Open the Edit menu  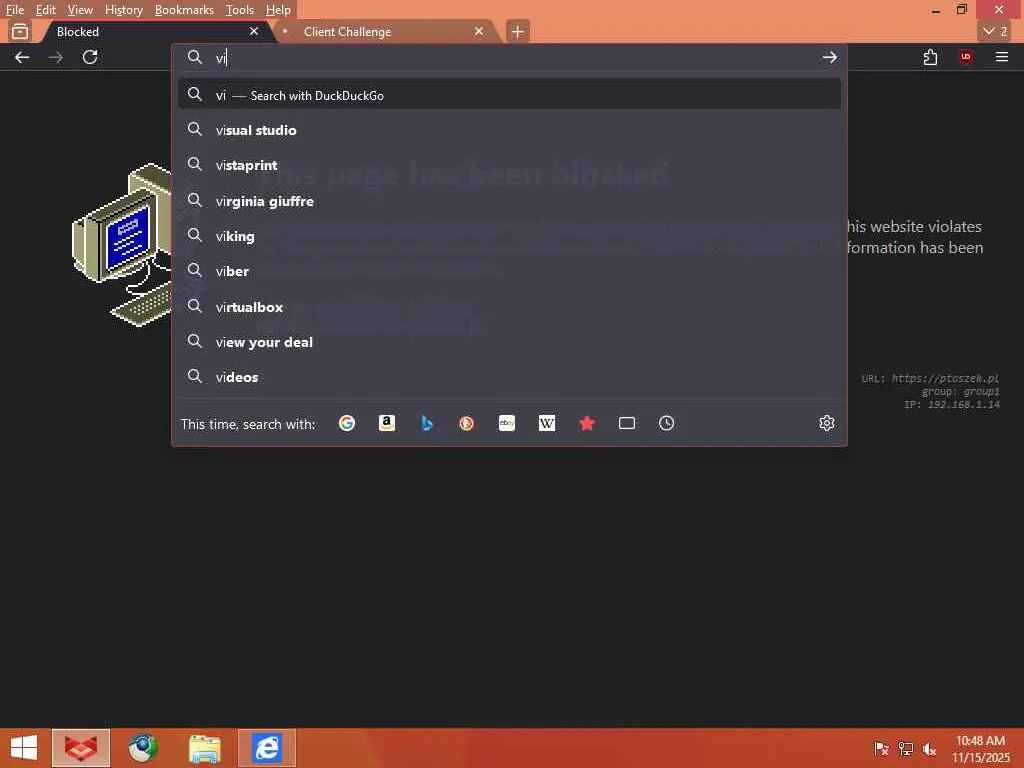(x=45, y=10)
